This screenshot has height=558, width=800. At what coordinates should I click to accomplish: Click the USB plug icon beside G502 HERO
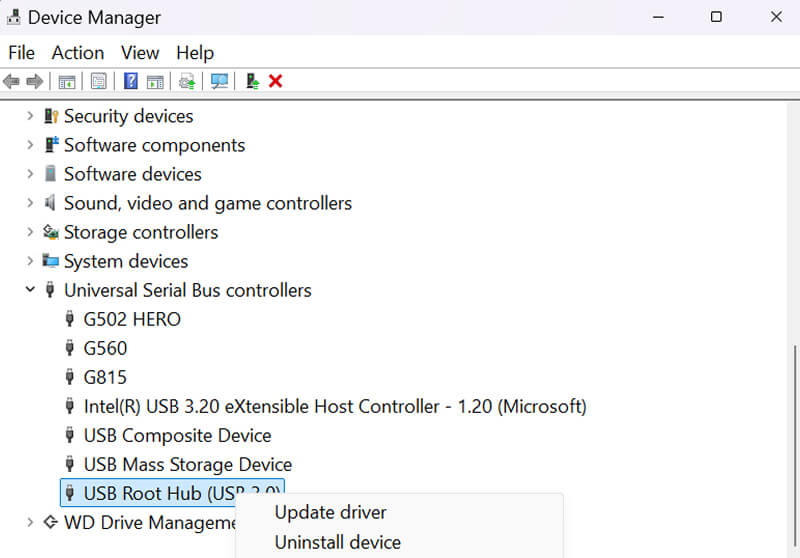tap(70, 319)
